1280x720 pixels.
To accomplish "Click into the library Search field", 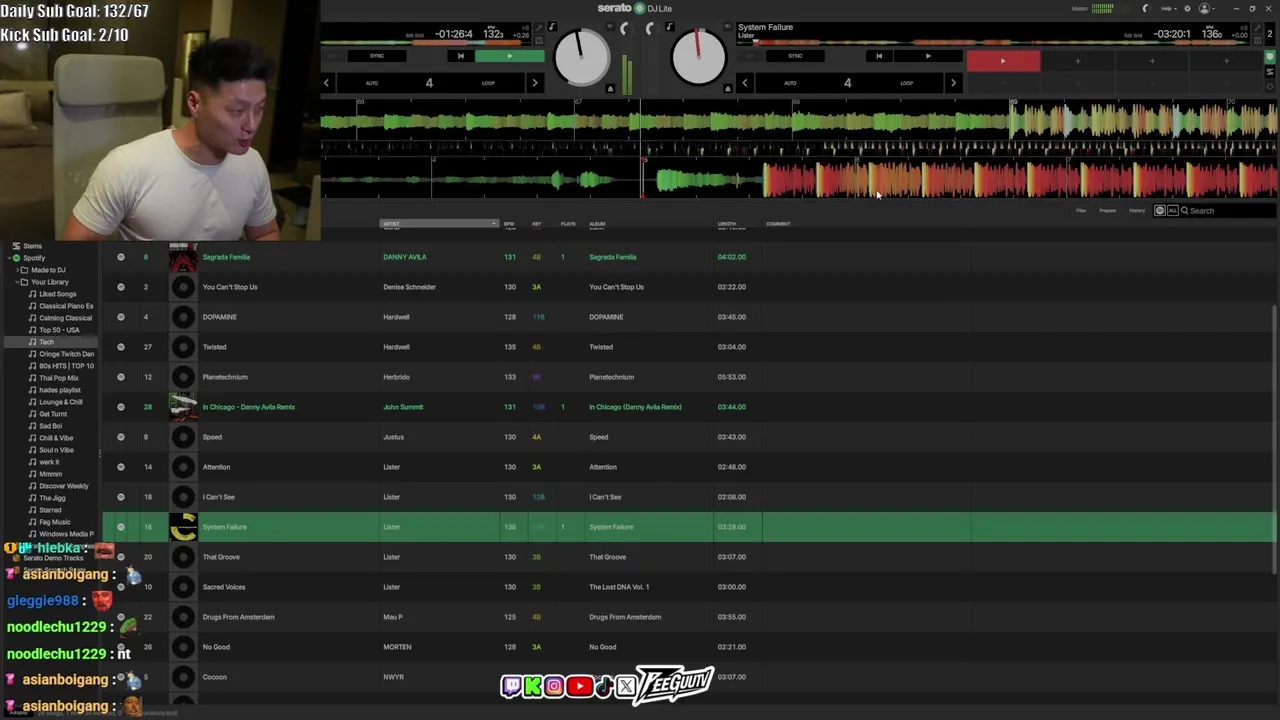I will pyautogui.click(x=1230, y=211).
